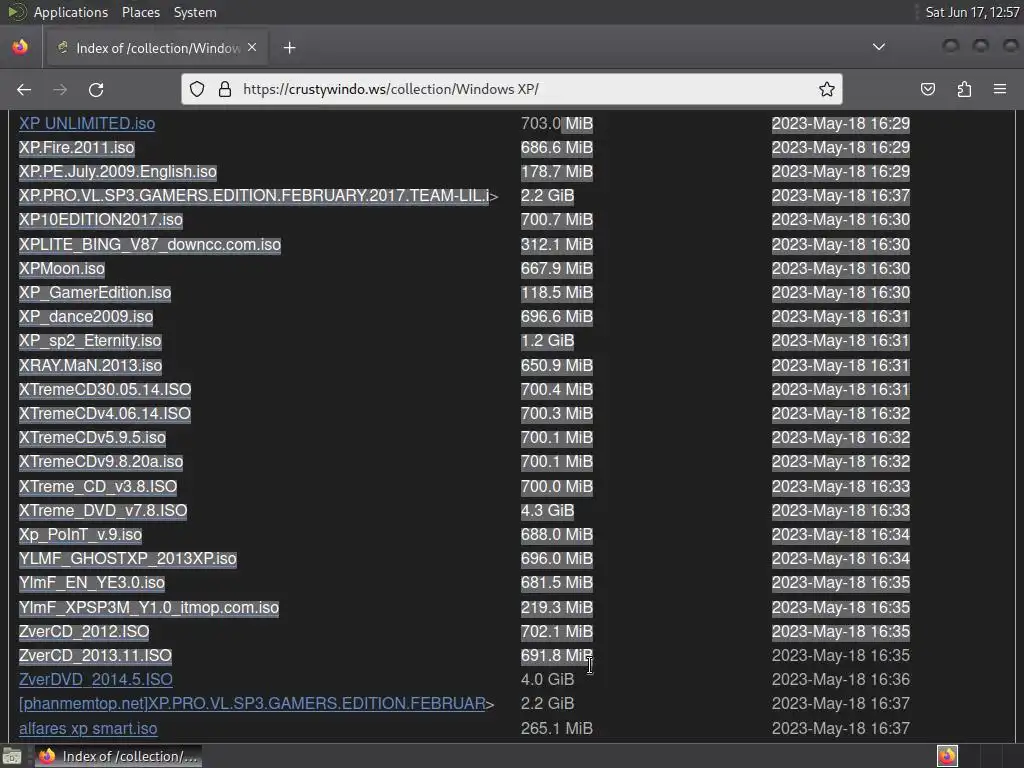Viewport: 1024px width, 768px height.
Task: Open XTreme_CD_v3.8.ISO link
Action: click(x=98, y=487)
